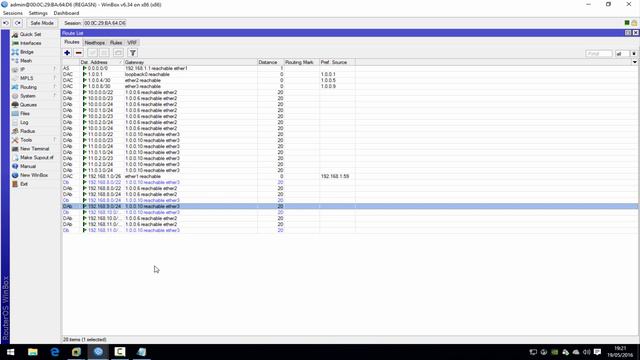The width and height of the screenshot is (640, 360).
Task: Open Mesh from the sidebar
Action: [x=26, y=61]
